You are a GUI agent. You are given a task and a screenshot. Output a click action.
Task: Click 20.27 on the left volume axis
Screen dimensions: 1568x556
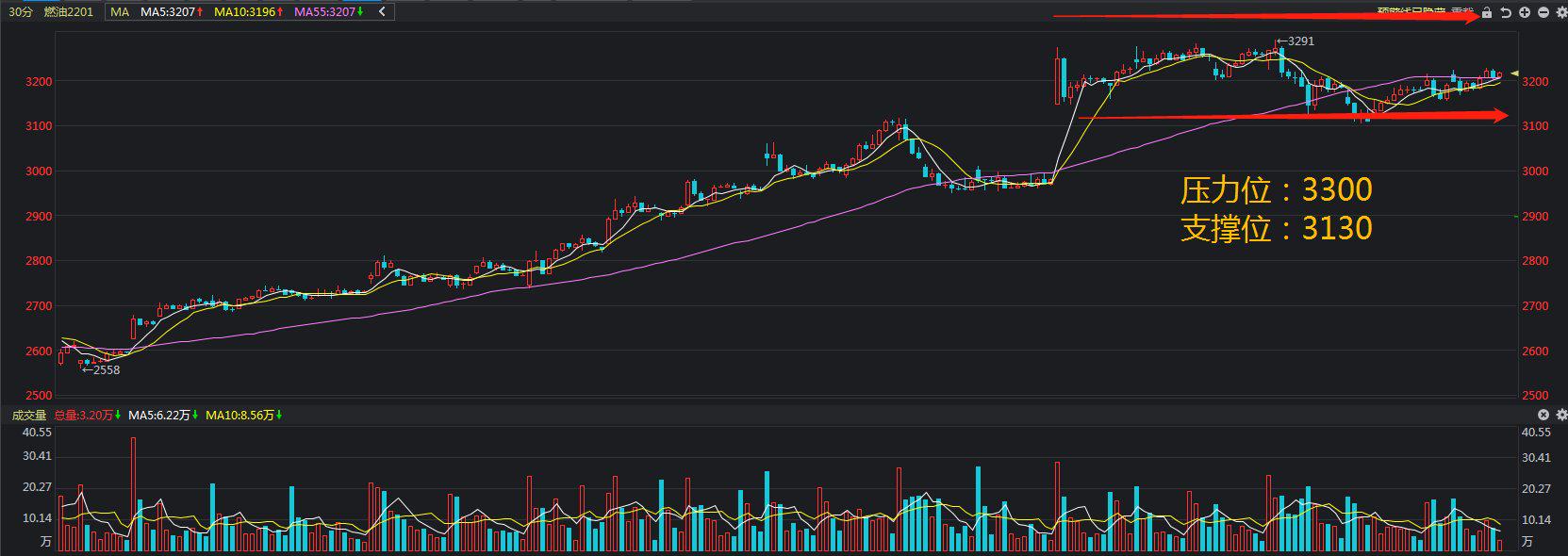click(37, 486)
